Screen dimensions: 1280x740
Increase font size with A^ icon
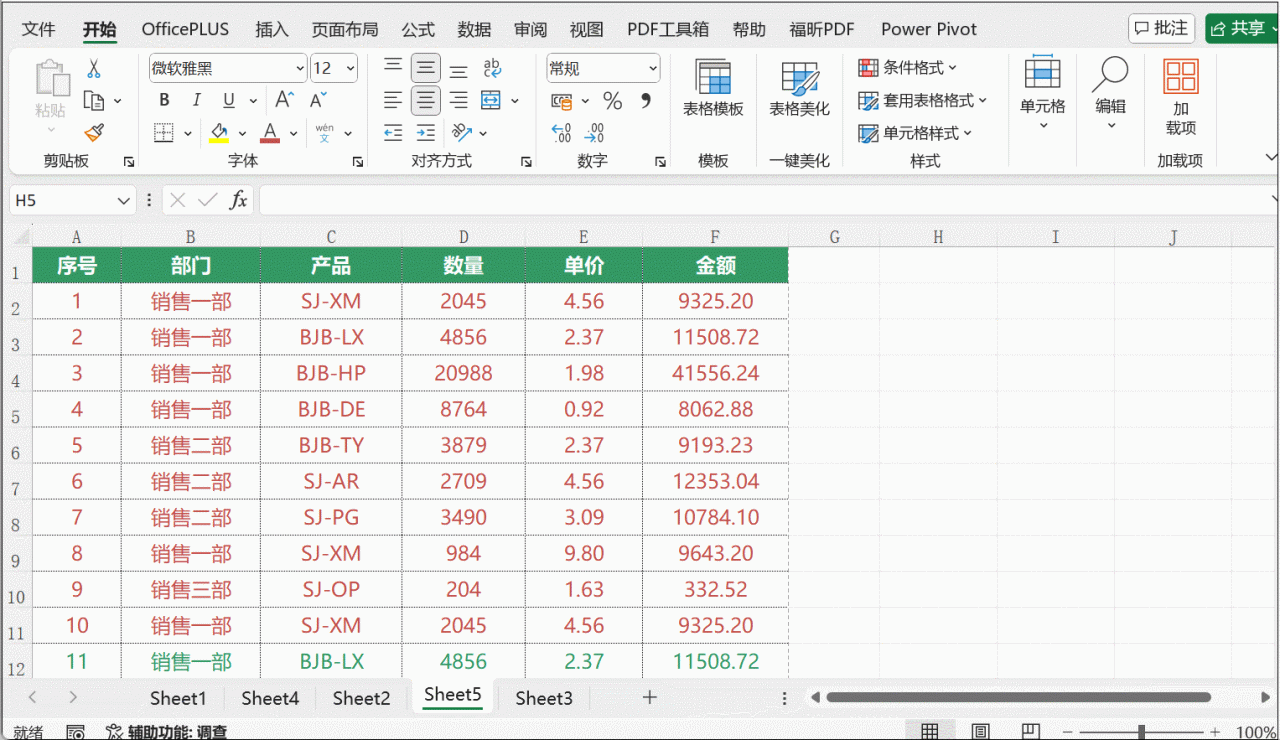tap(284, 100)
